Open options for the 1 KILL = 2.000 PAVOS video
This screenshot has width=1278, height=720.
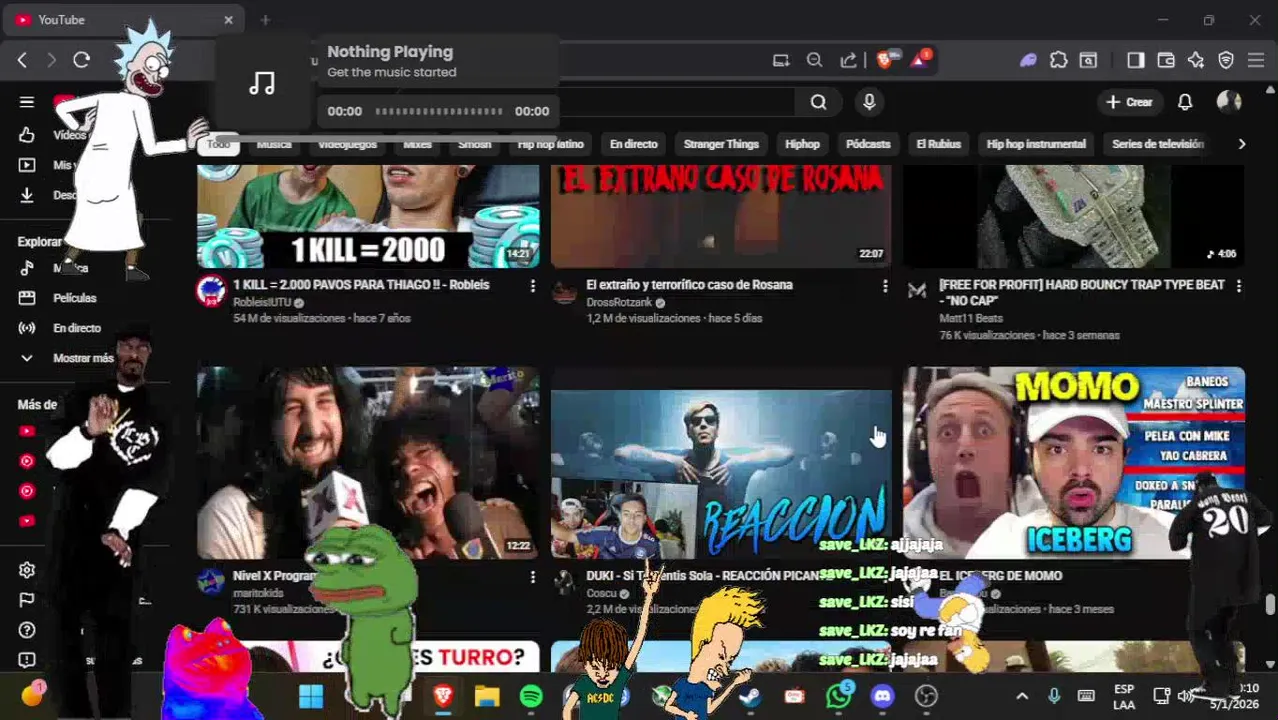coord(532,286)
